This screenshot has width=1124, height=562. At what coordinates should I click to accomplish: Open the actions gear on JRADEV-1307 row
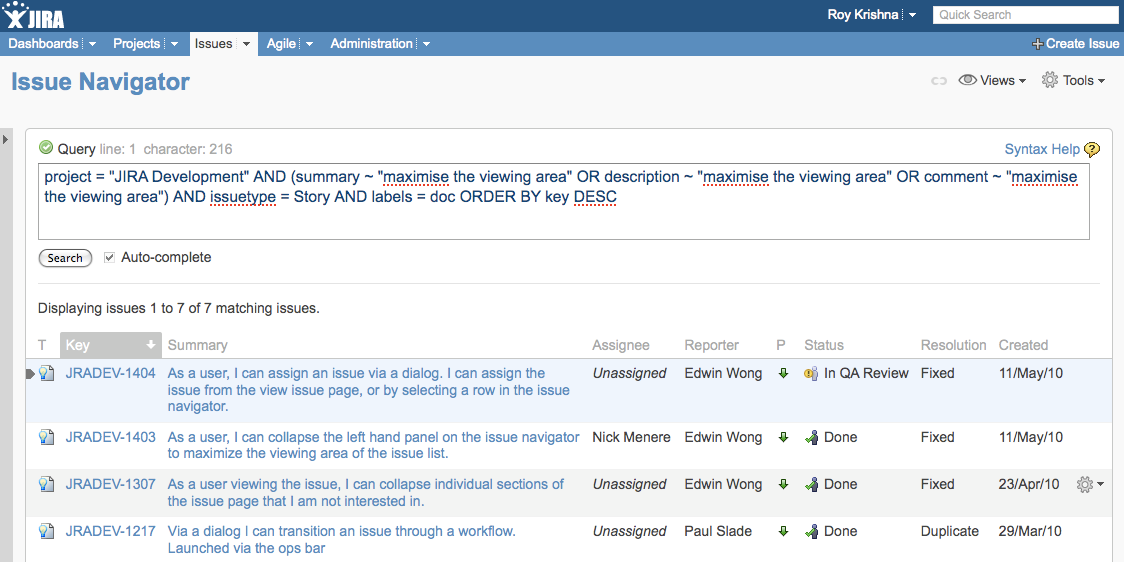click(x=1090, y=485)
